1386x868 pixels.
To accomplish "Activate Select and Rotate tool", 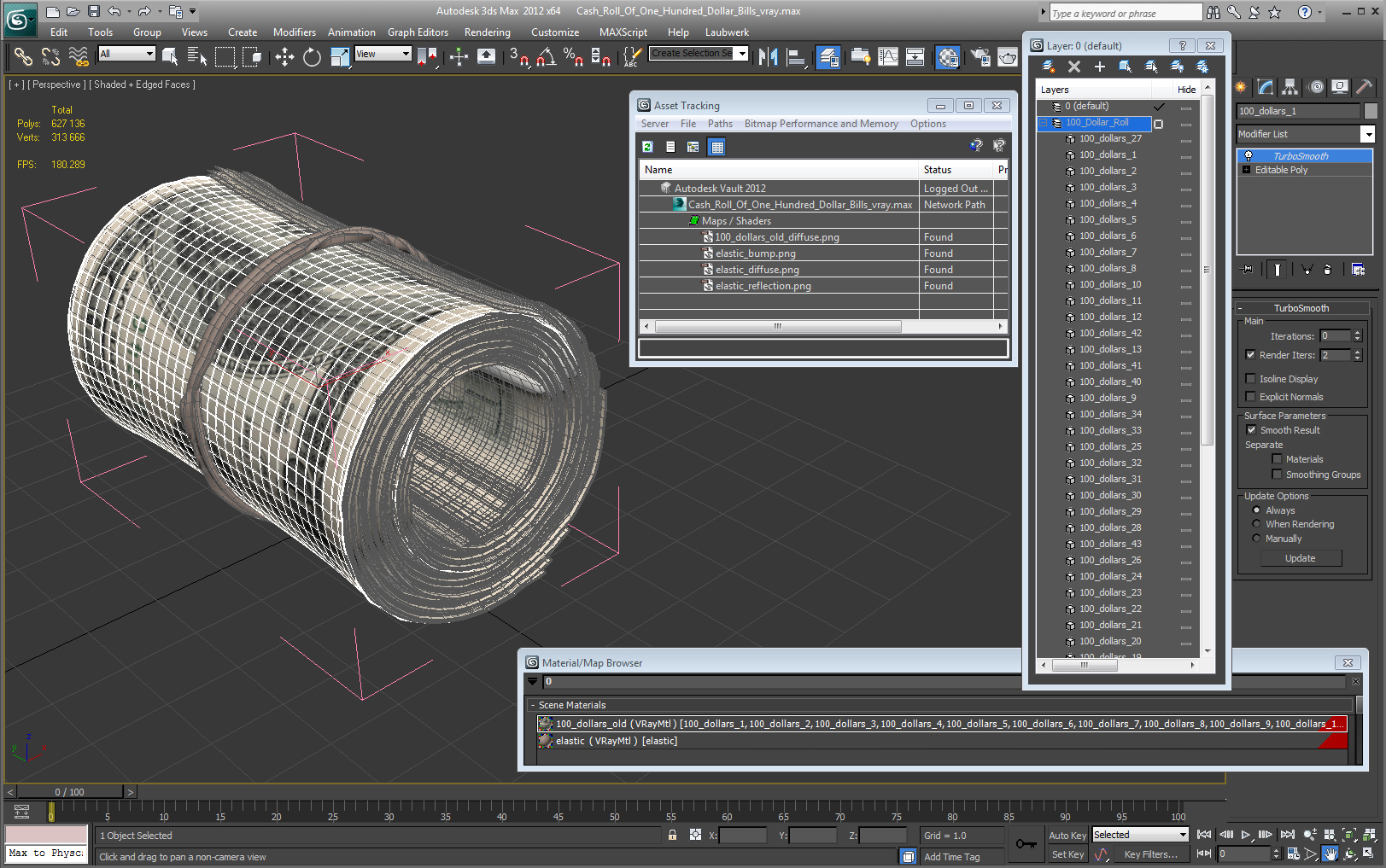I will tap(313, 56).
